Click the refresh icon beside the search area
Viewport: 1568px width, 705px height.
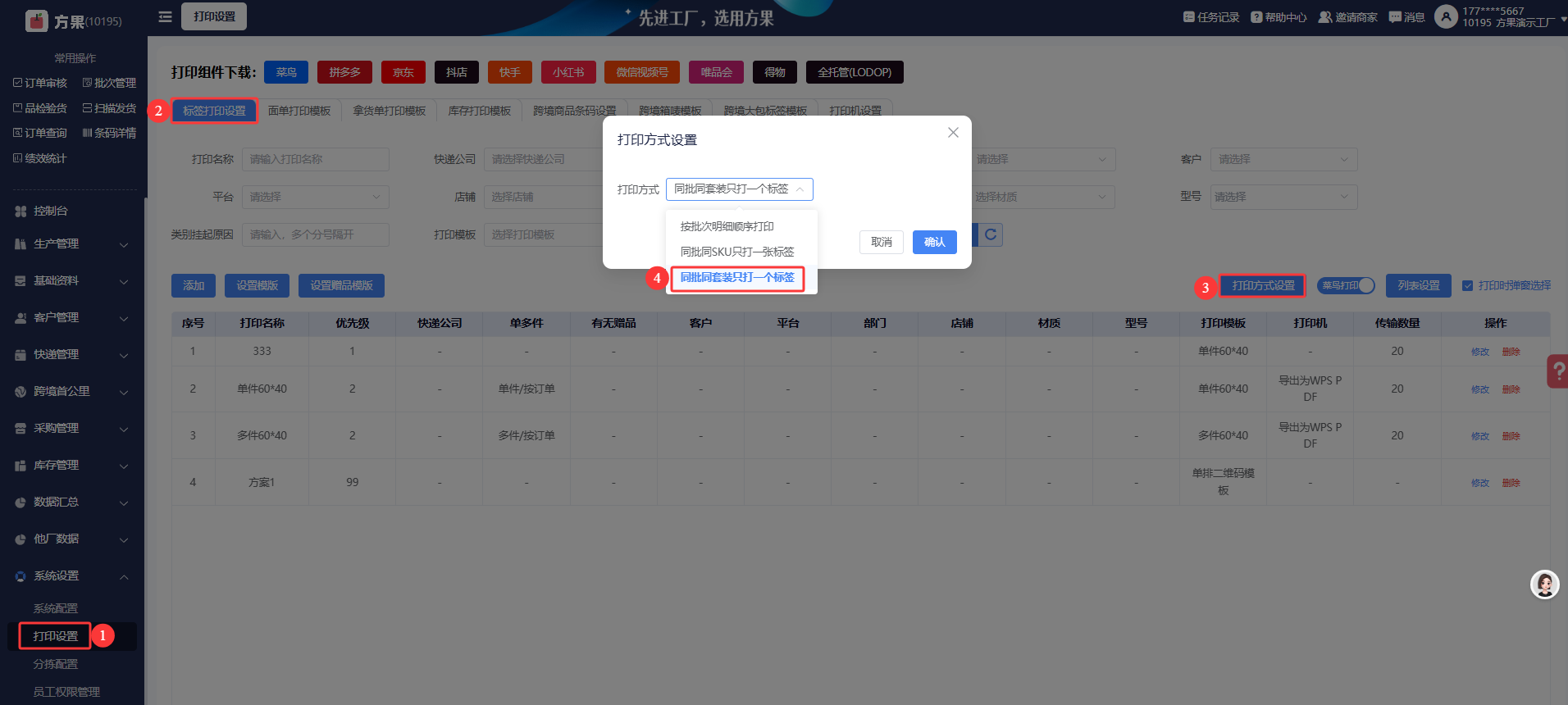(x=991, y=235)
